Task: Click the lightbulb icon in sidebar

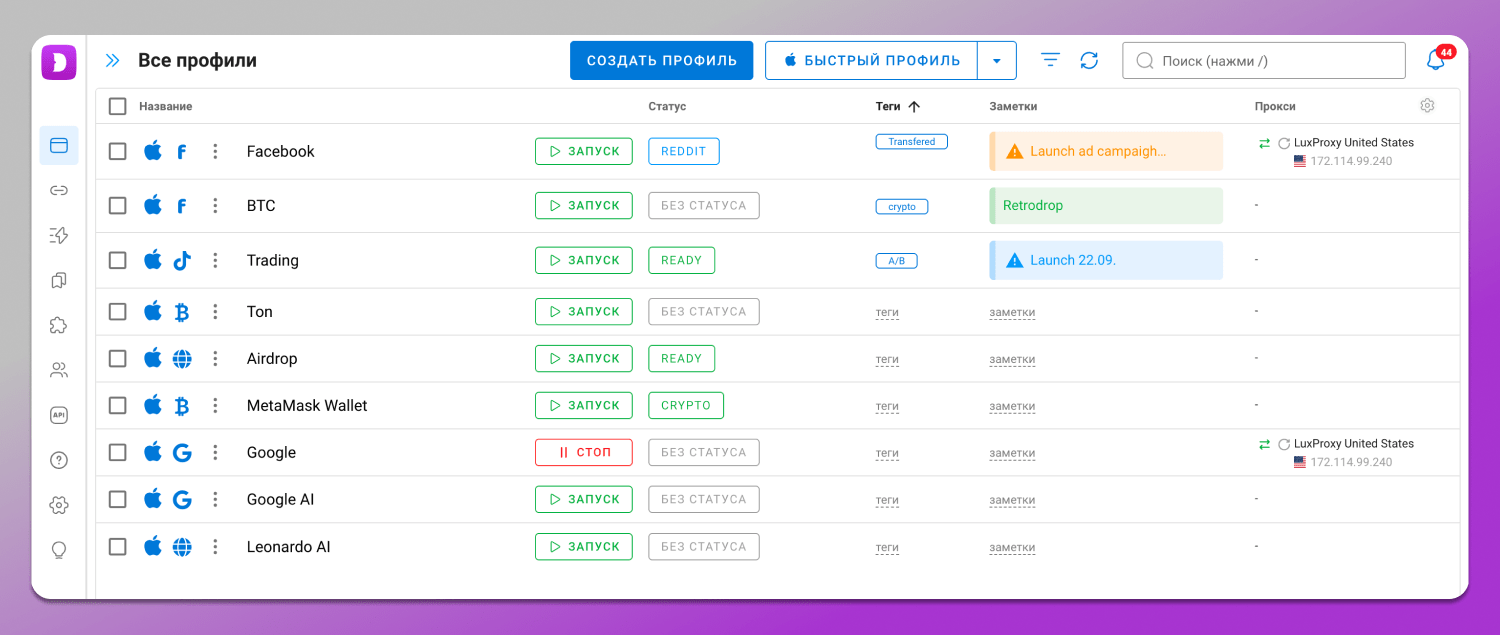Action: tap(59, 550)
